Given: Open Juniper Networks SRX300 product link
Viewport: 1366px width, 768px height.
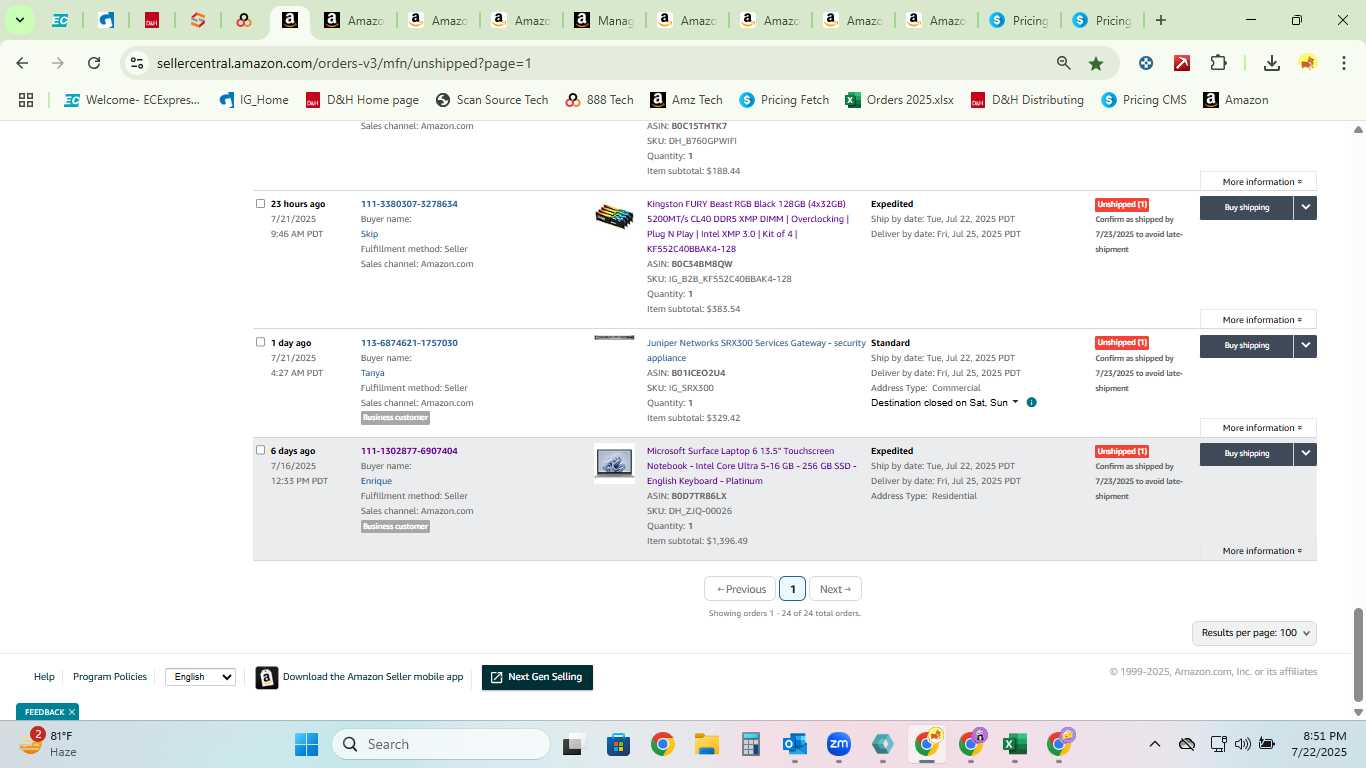Looking at the screenshot, I should [x=756, y=350].
